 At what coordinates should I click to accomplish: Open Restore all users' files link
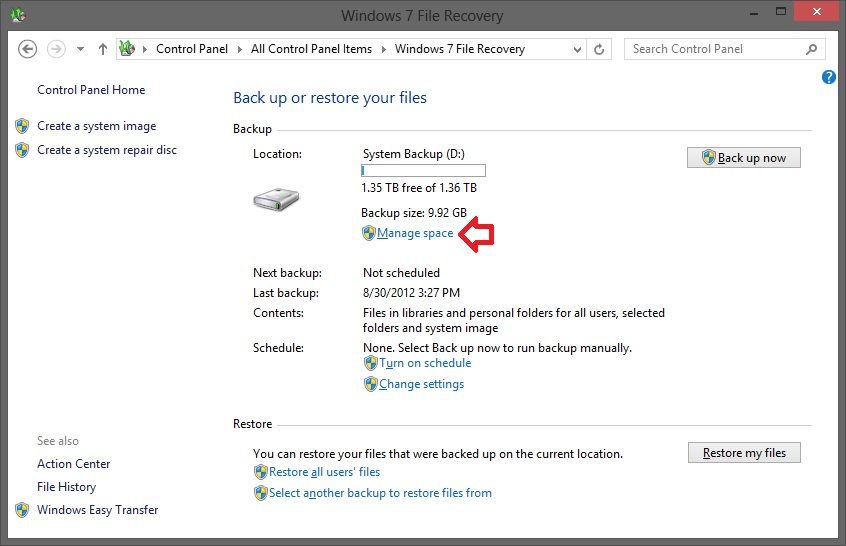point(324,472)
